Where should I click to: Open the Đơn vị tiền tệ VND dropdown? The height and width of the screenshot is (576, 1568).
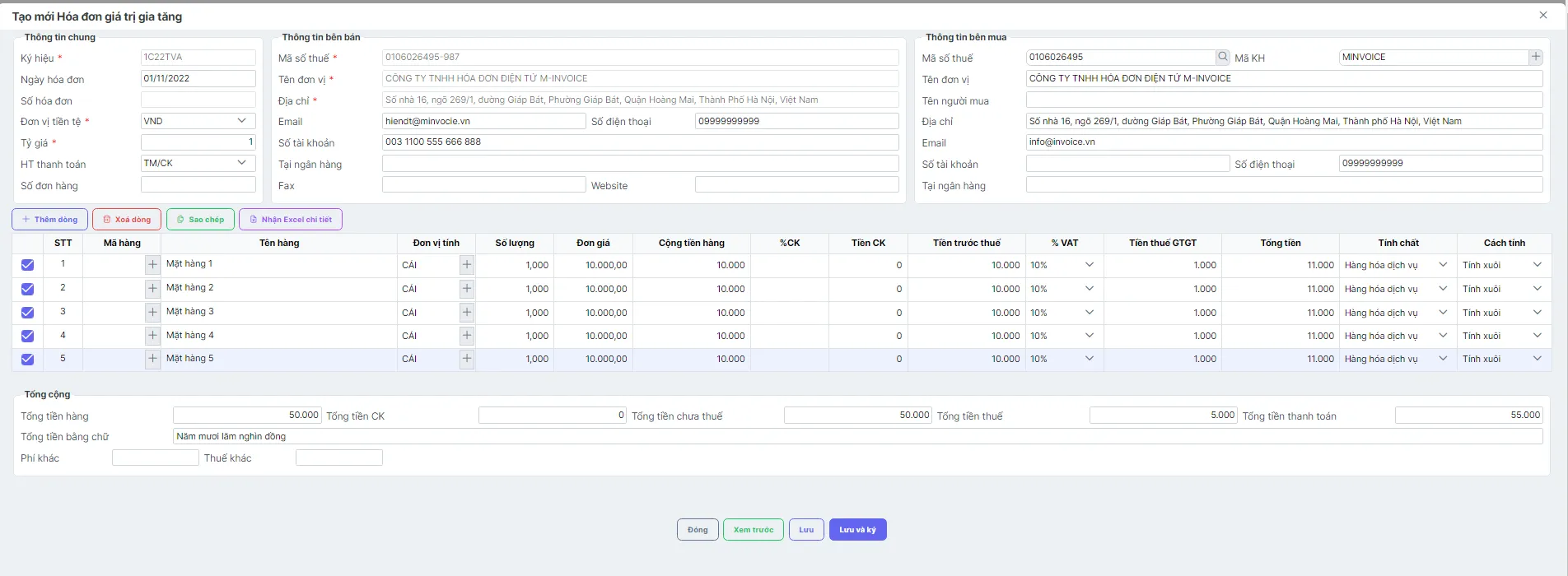tap(198, 121)
